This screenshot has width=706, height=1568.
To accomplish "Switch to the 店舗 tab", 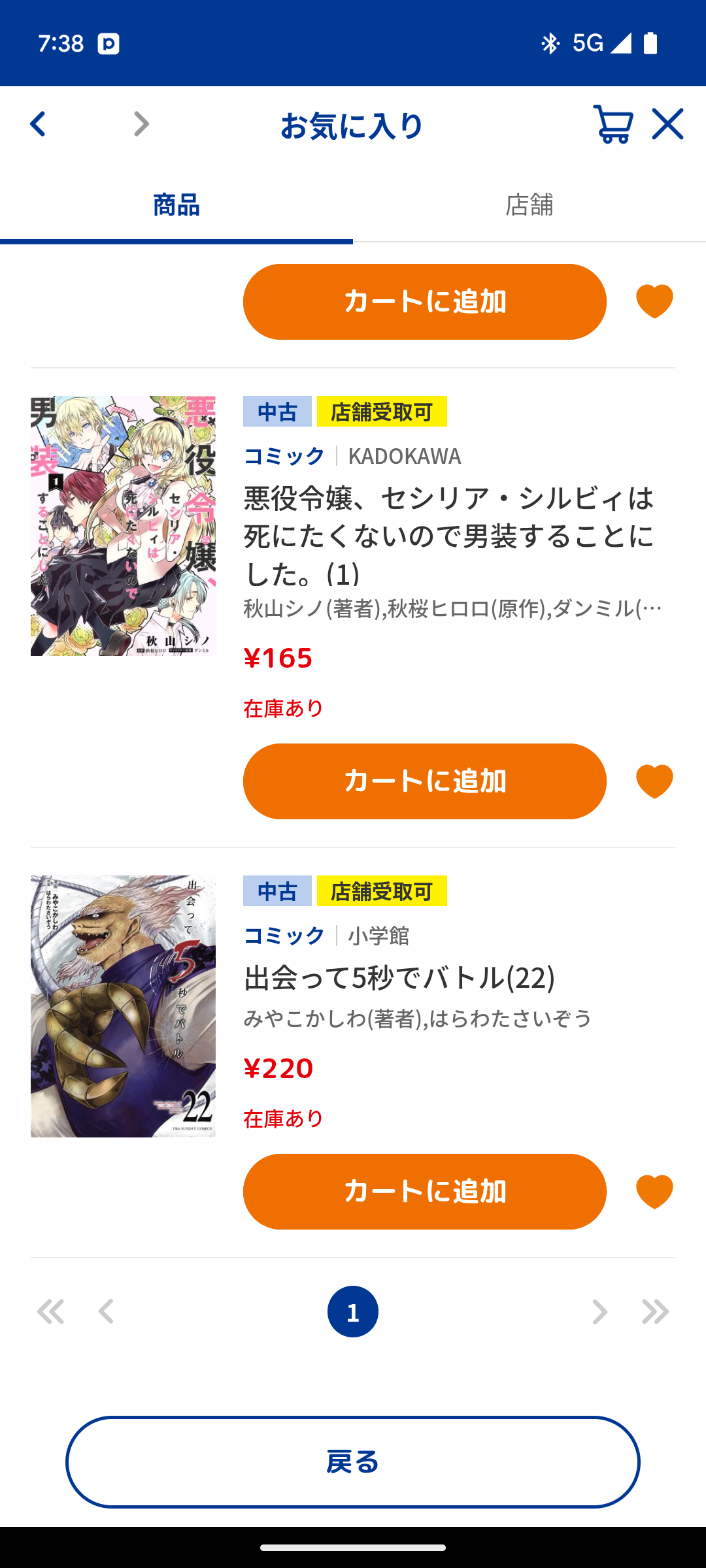I will coord(529,205).
